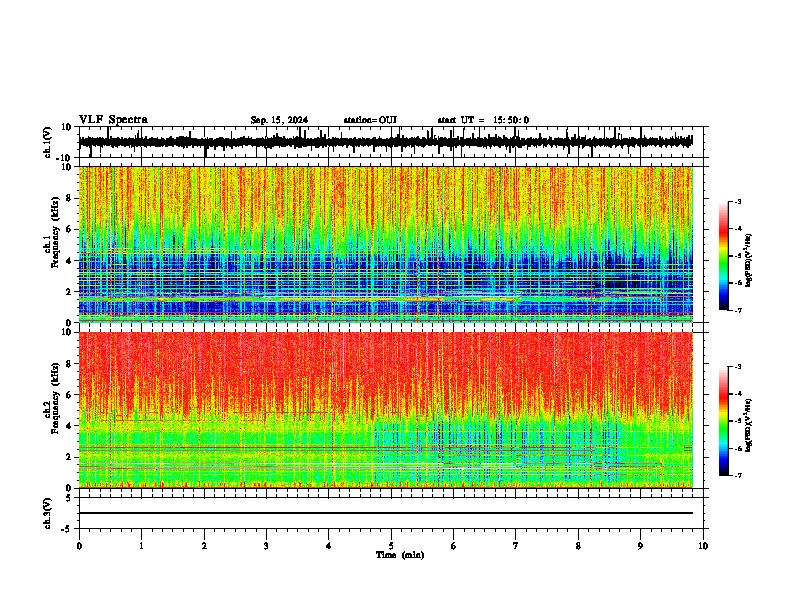Click the "-5" tick on ch.3(V) axis
Viewport: 792px width, 612px height.
(67, 529)
